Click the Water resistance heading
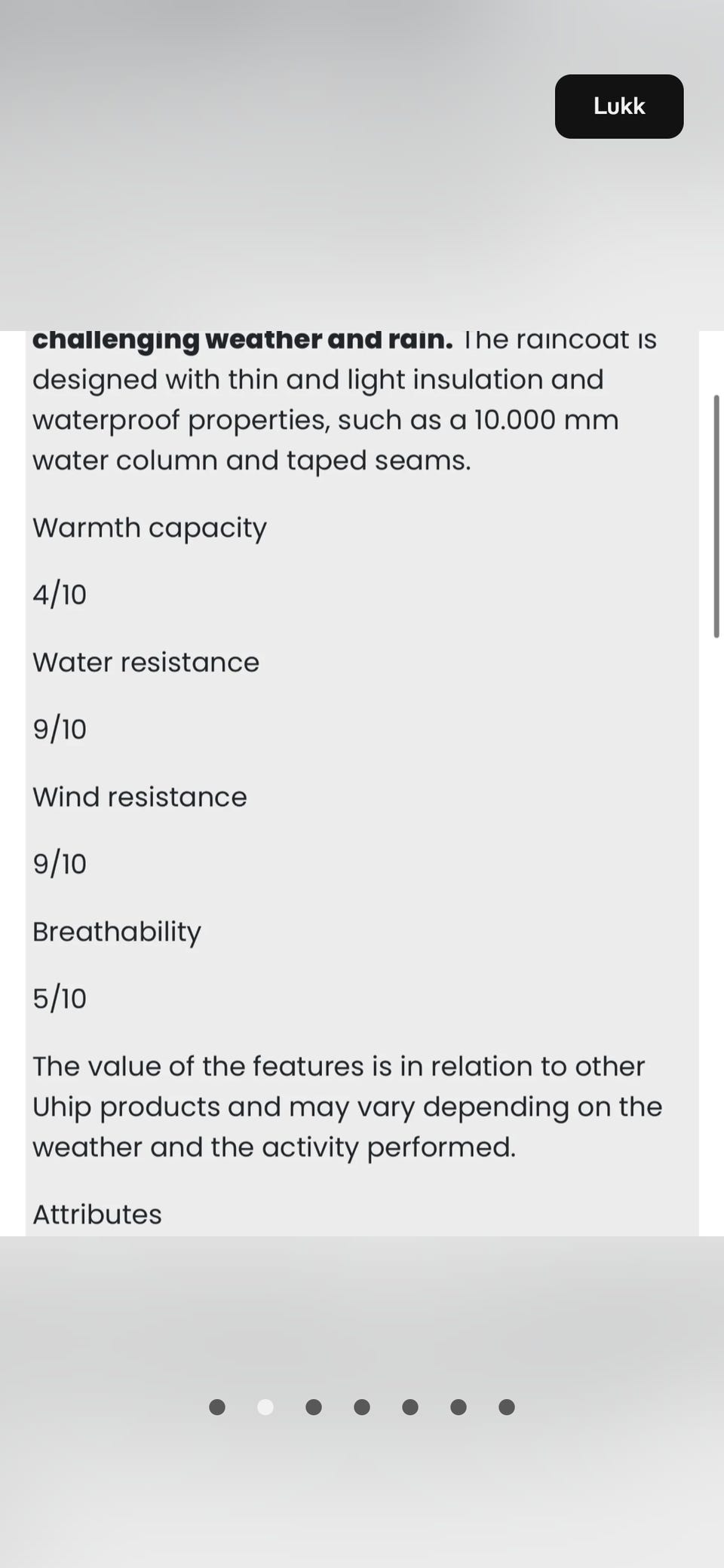Image resolution: width=724 pixels, height=1568 pixels. pos(146,662)
